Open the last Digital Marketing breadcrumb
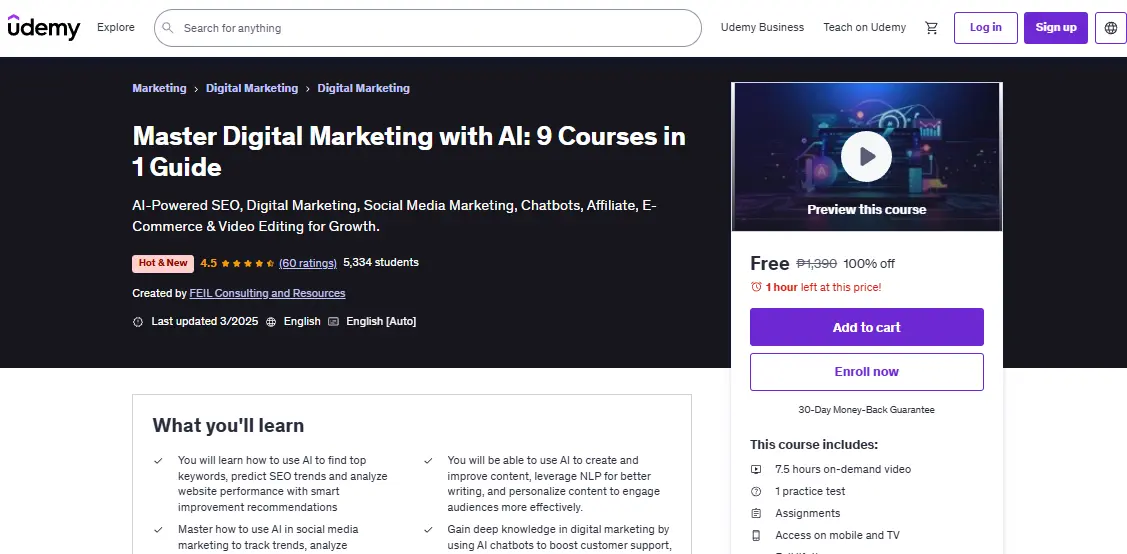This screenshot has width=1127, height=554. 364,88
